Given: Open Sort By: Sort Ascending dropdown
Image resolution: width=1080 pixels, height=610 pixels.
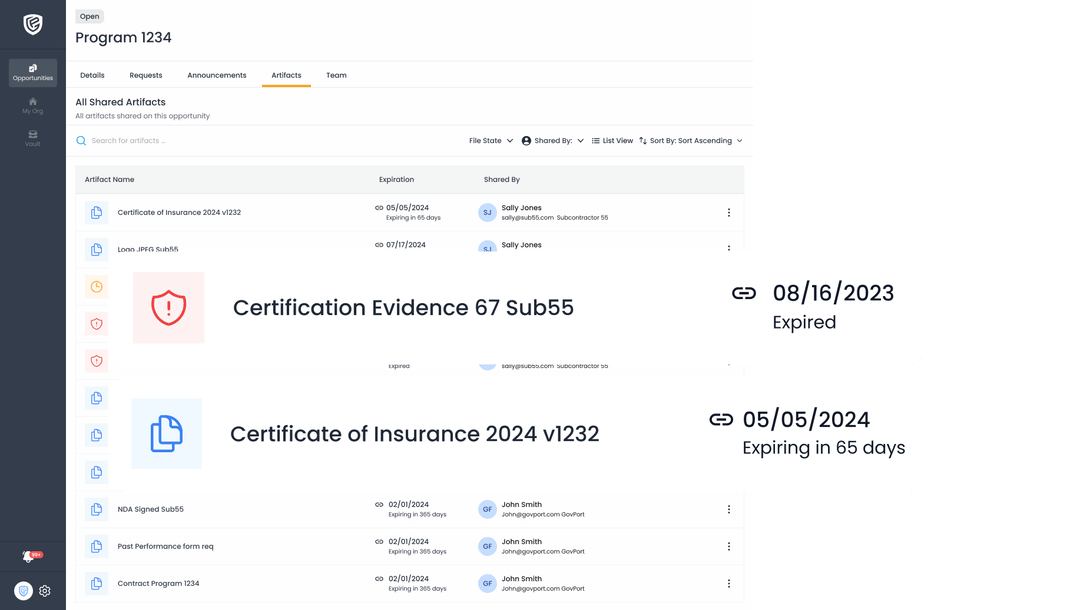Looking at the screenshot, I should point(691,140).
